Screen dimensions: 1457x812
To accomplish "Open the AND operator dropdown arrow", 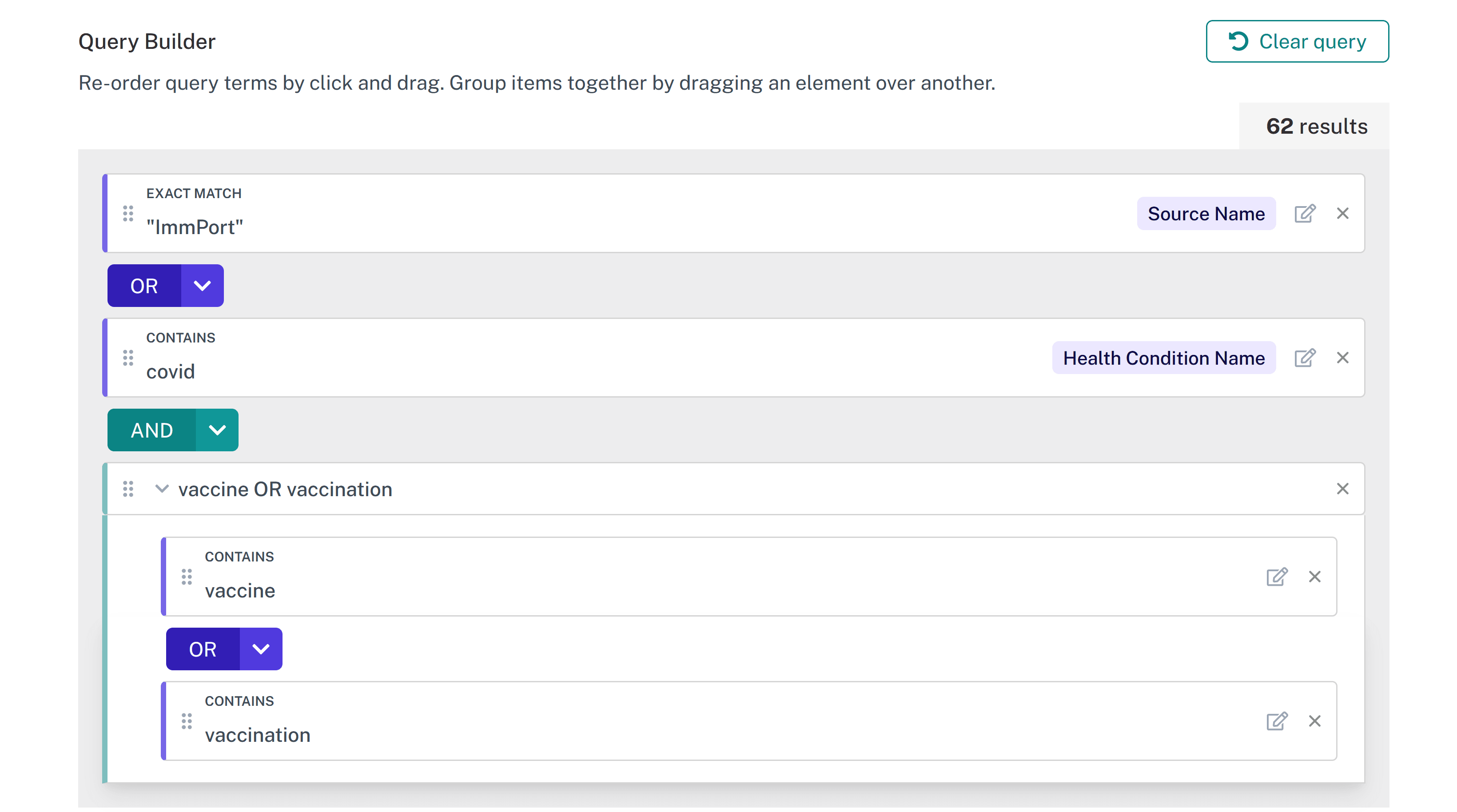I will (217, 430).
